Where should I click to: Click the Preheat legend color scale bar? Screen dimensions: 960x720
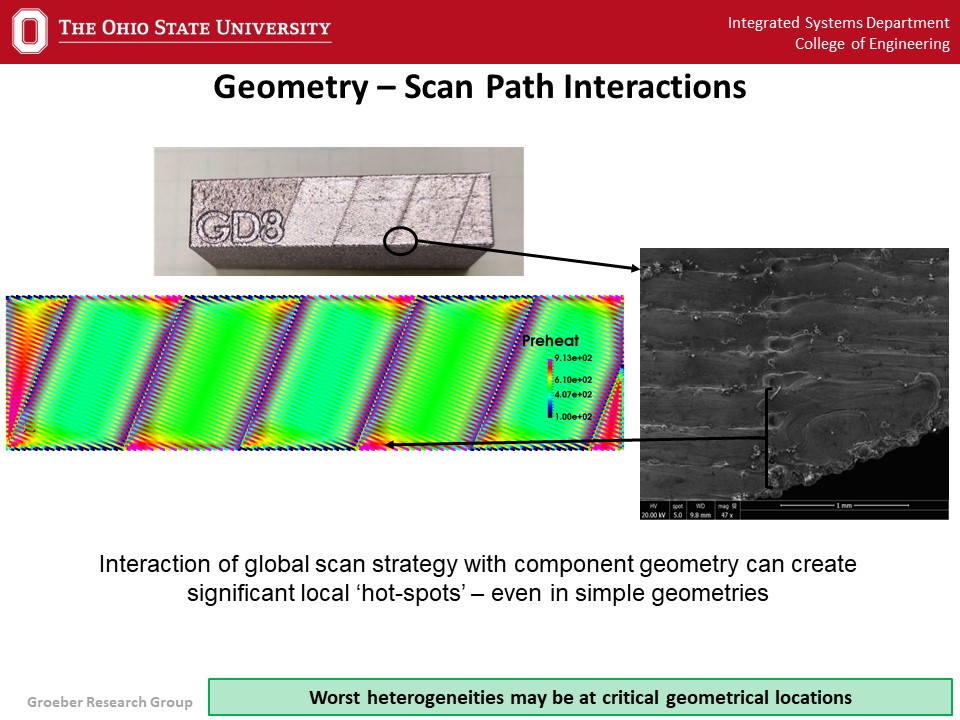pyautogui.click(x=549, y=386)
